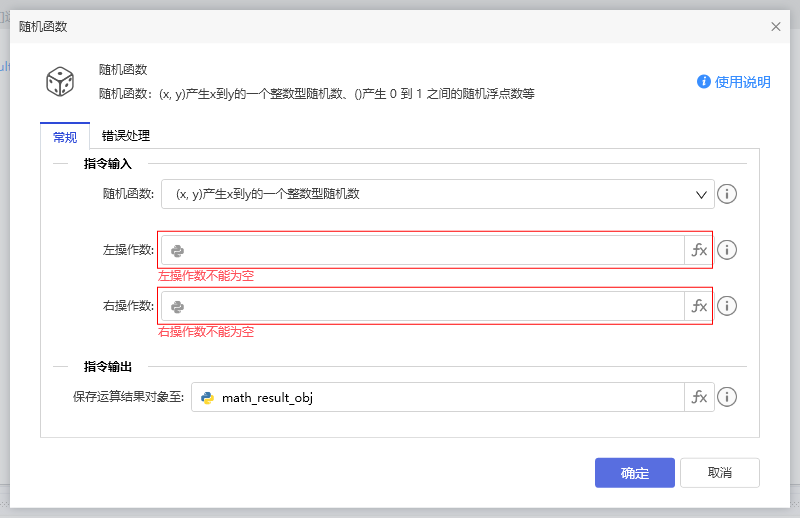Screen dimensions: 800x518
Task: Confirm with the 确定 button
Action: [634, 473]
